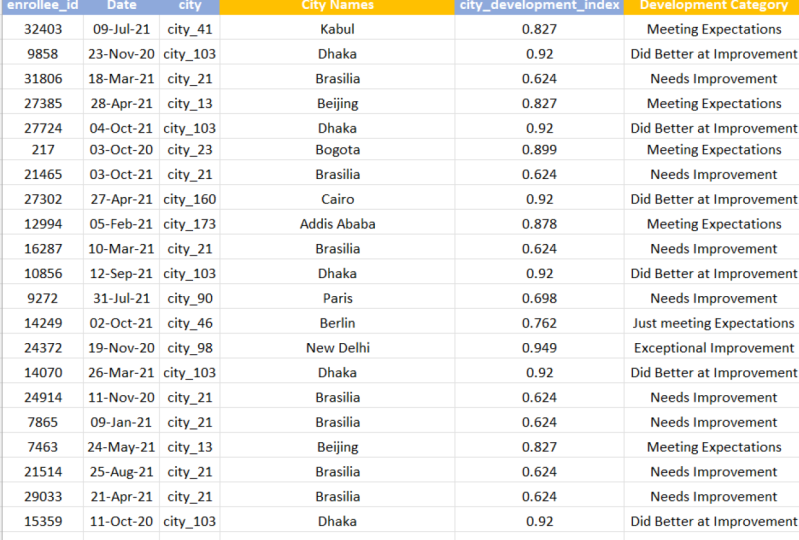This screenshot has height=540, width=799.
Task: Click date cell 09-Jan-21
Action: tap(122, 422)
